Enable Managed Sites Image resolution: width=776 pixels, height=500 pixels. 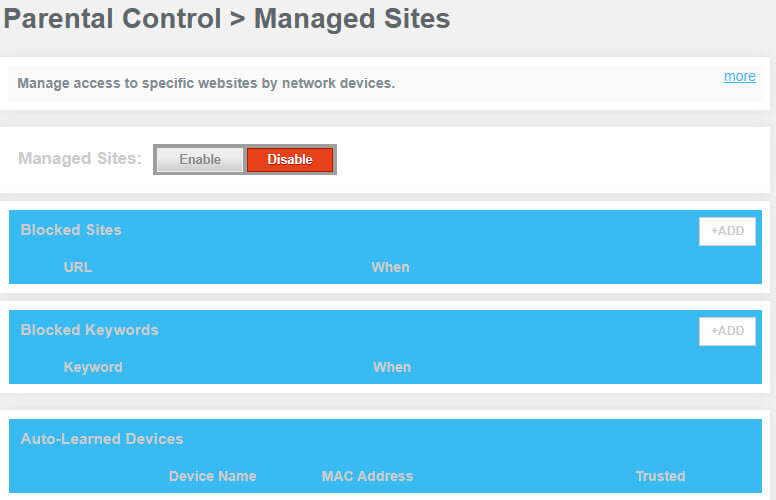coord(200,160)
